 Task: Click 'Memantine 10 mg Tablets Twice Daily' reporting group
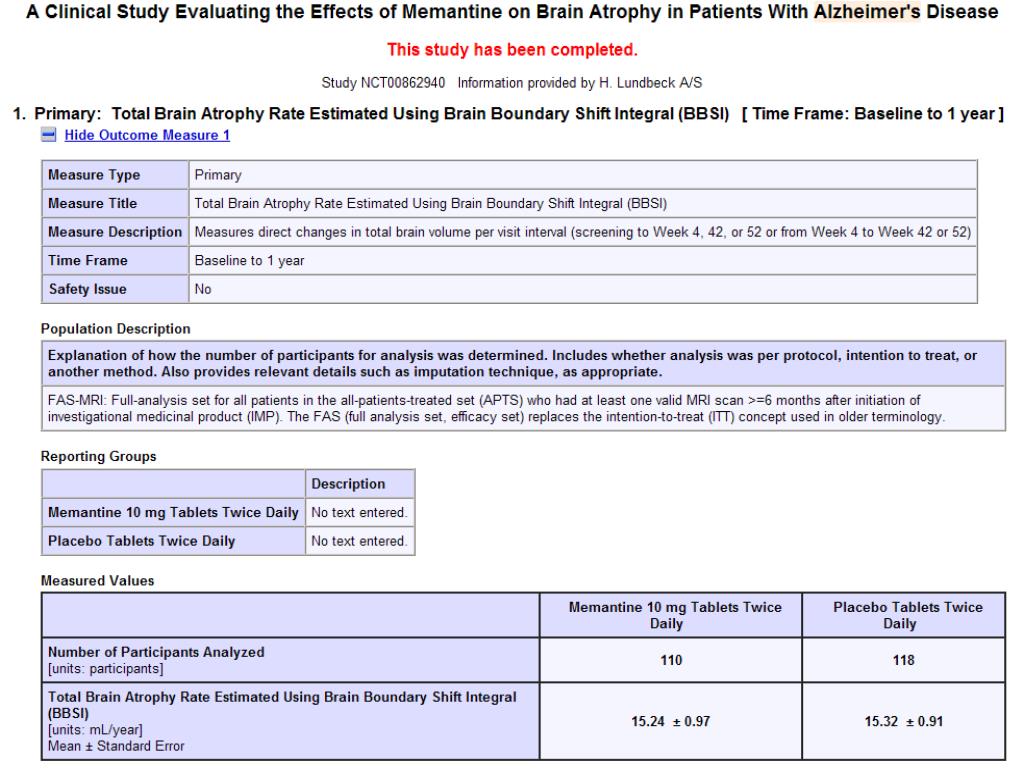pyautogui.click(x=173, y=513)
